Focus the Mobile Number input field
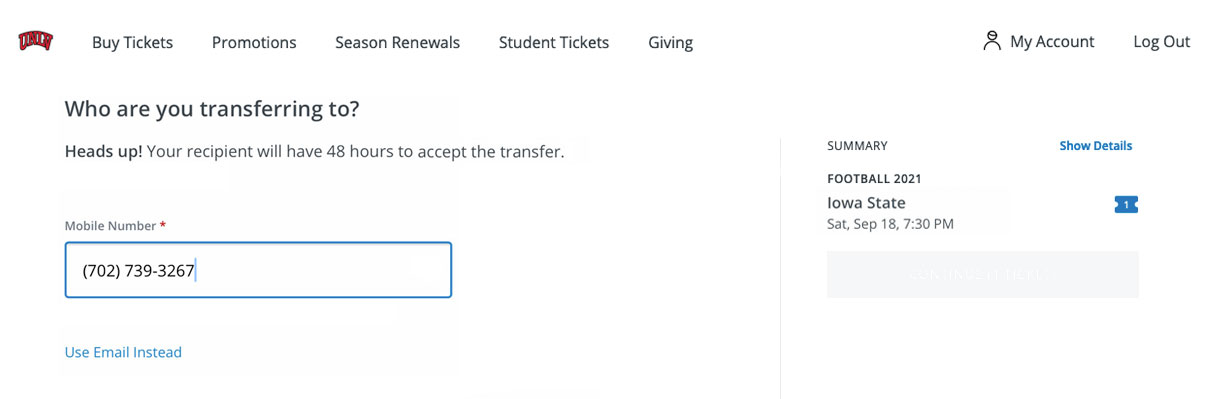The width and height of the screenshot is (1209, 399). 258,270
